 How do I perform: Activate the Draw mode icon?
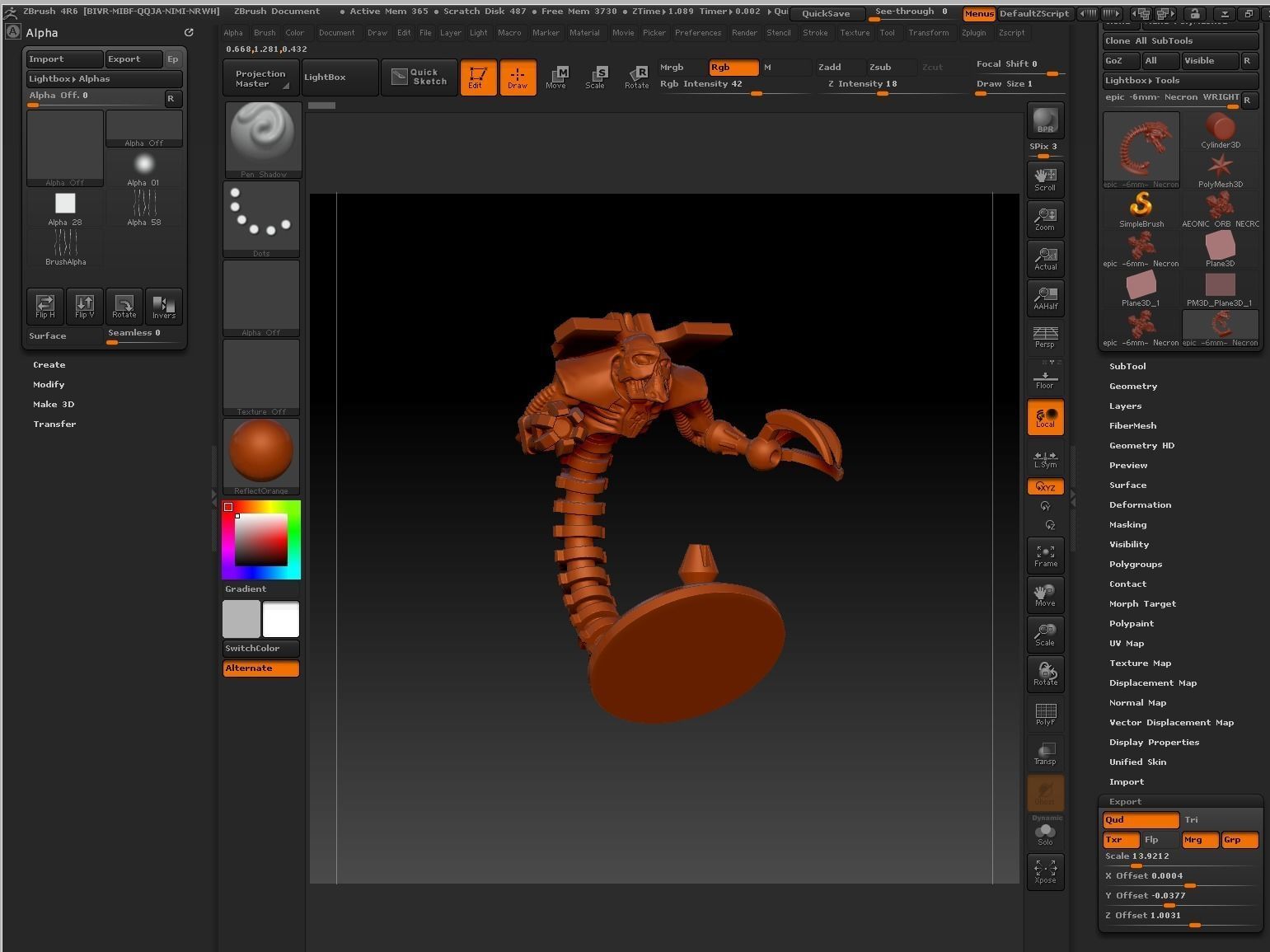point(518,77)
